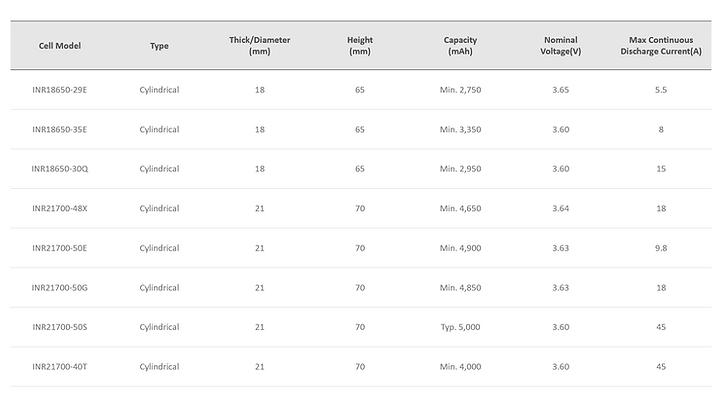Select the INR21700-48X cell model
This screenshot has height=411, width=721.
[x=60, y=208]
